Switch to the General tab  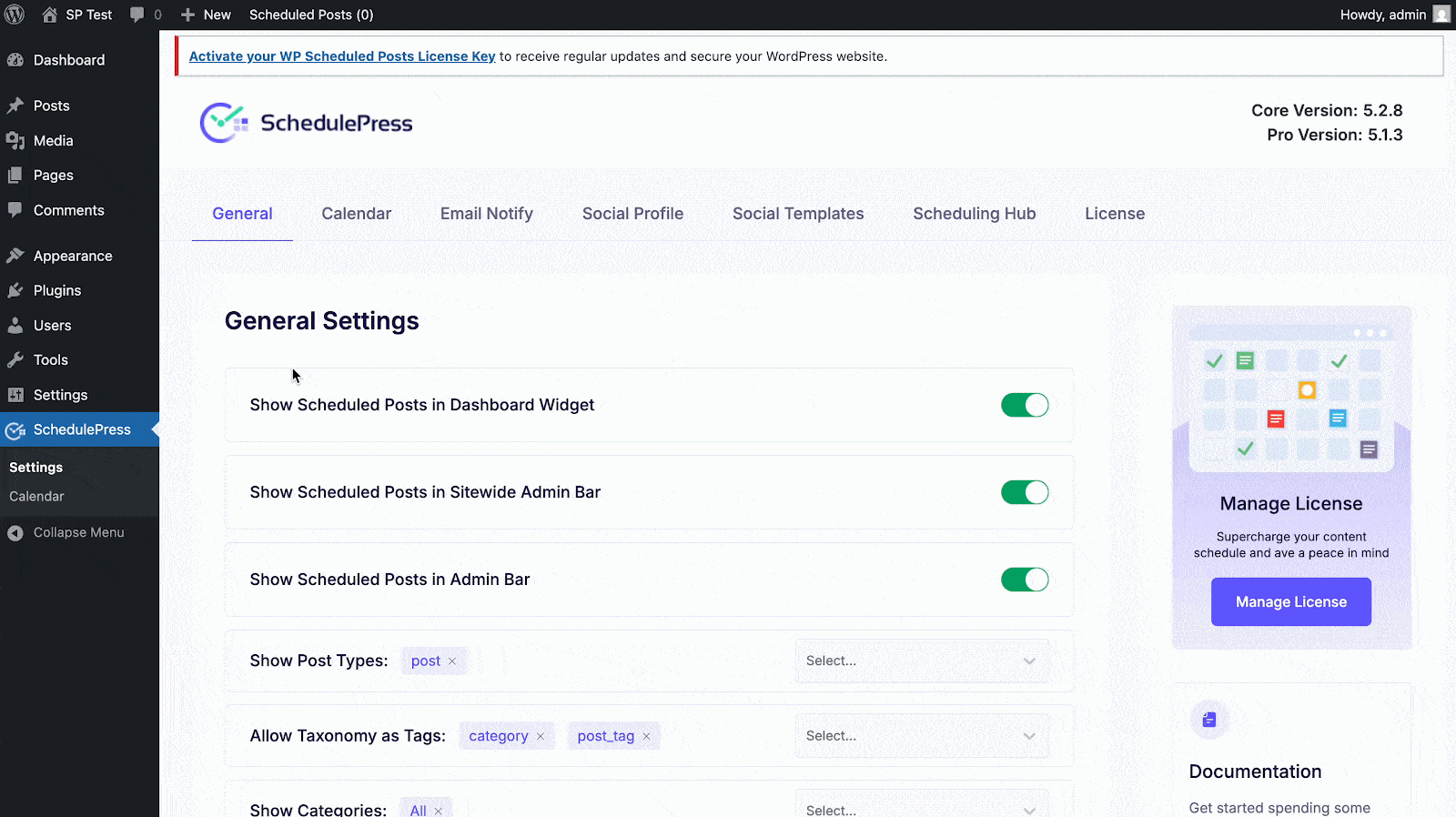tap(242, 214)
